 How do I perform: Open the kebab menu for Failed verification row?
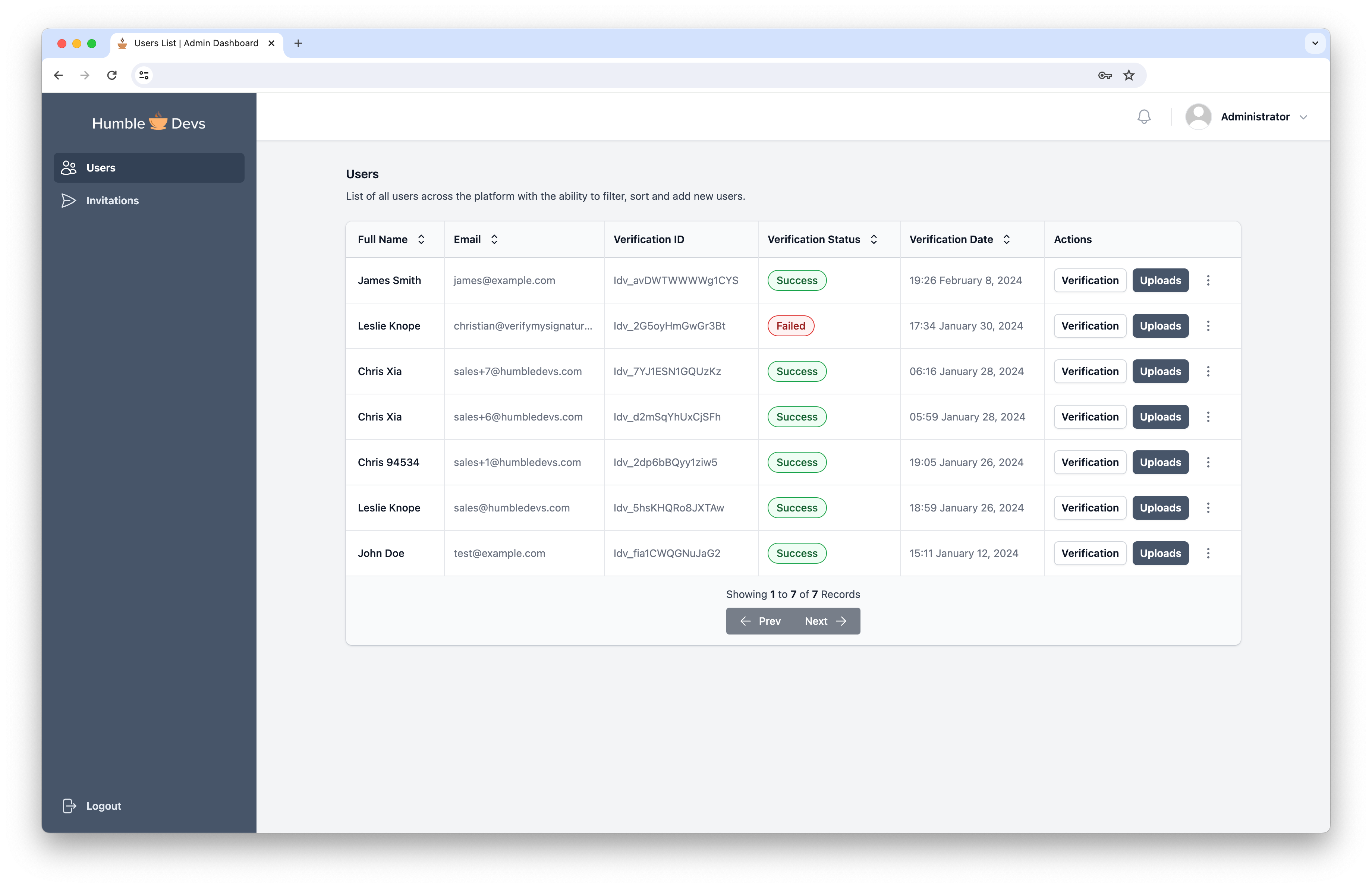point(1208,326)
